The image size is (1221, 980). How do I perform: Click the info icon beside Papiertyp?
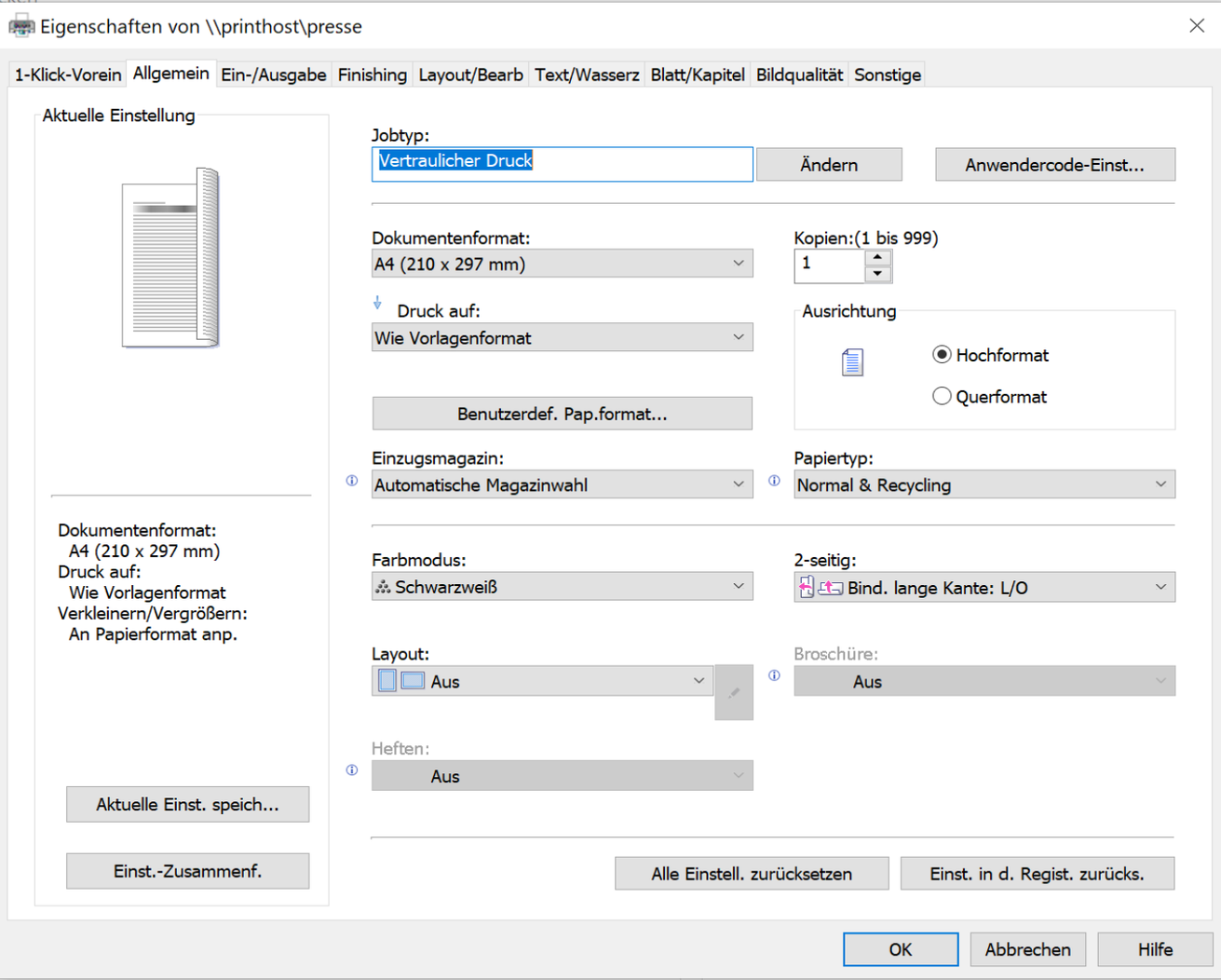click(x=774, y=481)
